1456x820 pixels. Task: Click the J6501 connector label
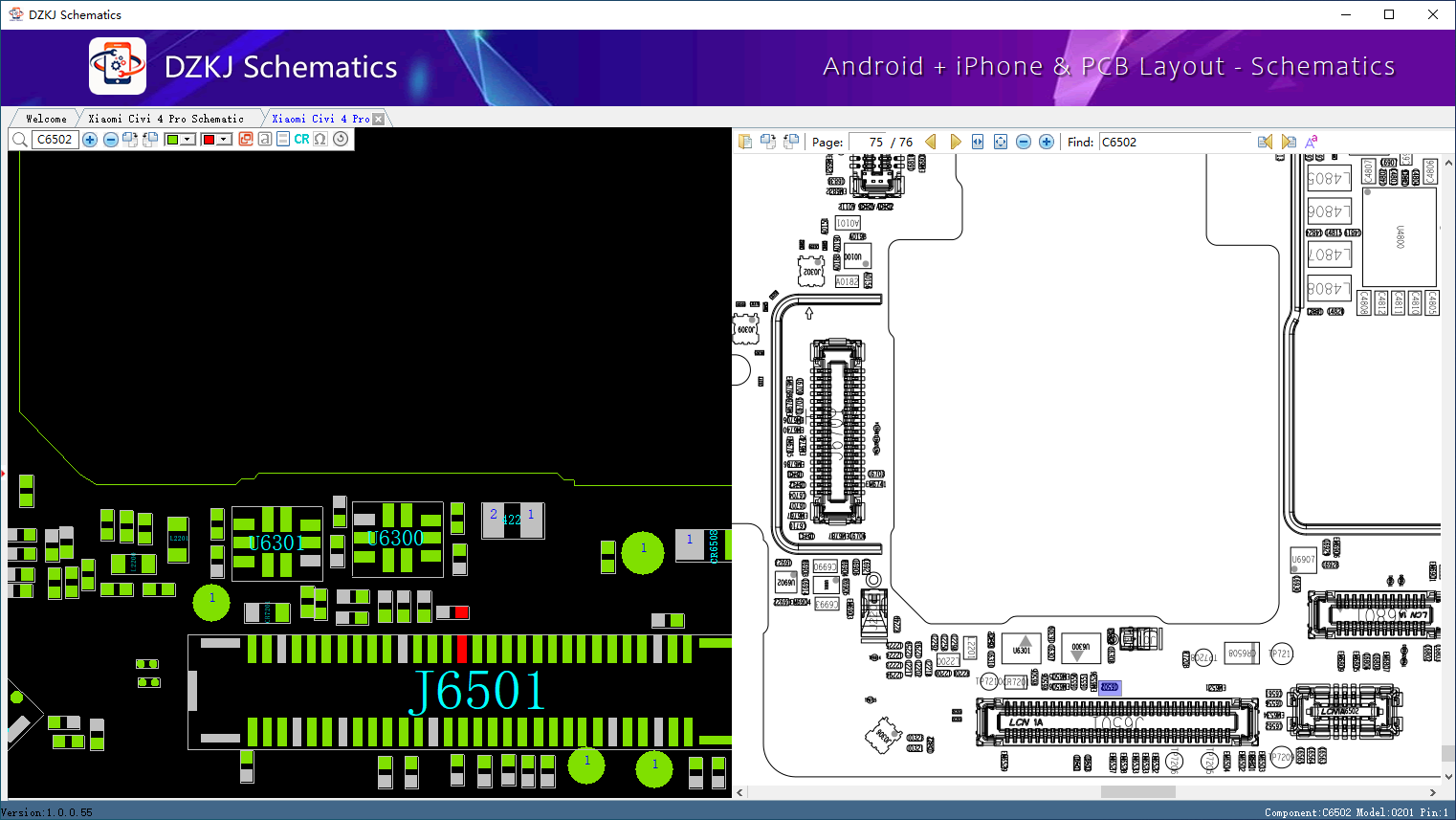[x=477, y=691]
